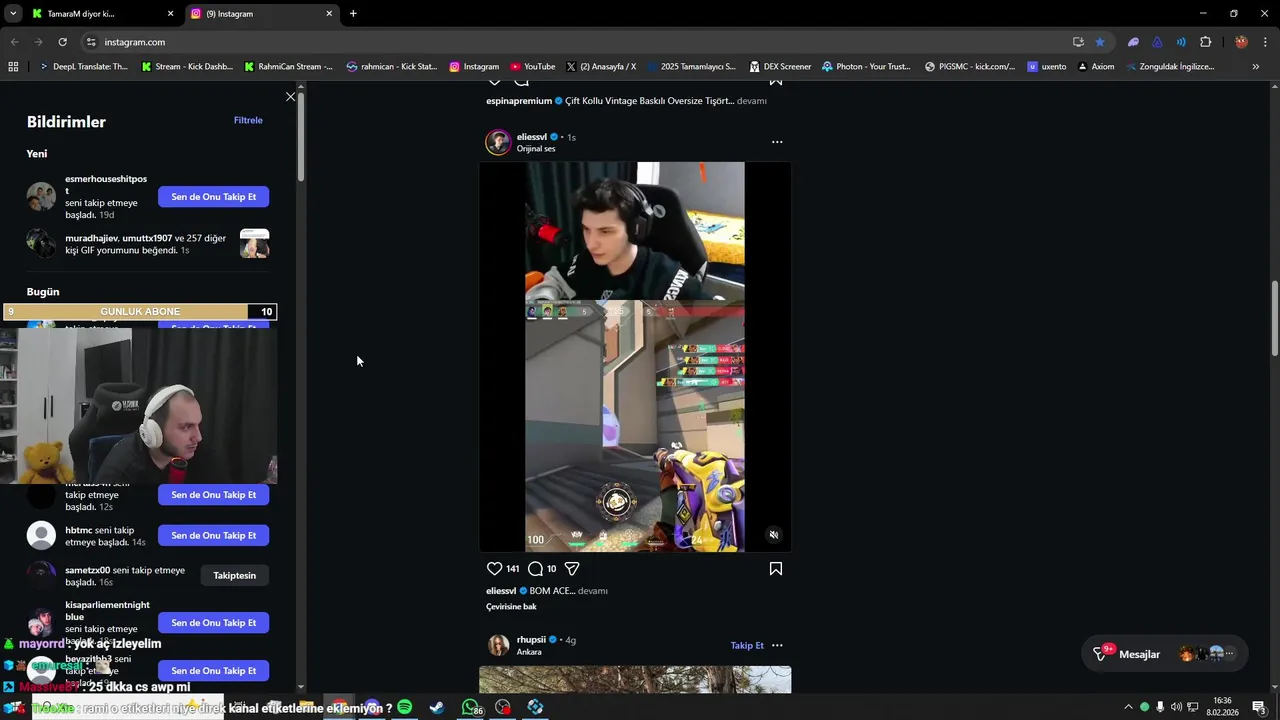Open WhatsApp from the taskbar

coord(470,707)
